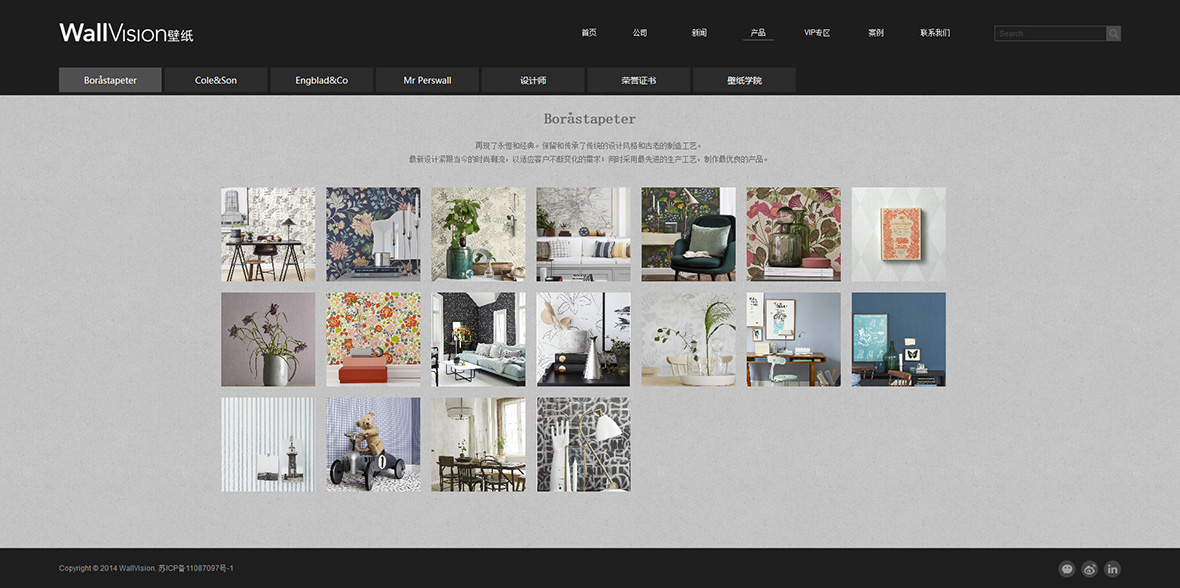Open the white hand sculpture with lamp thumbnail

click(x=583, y=445)
